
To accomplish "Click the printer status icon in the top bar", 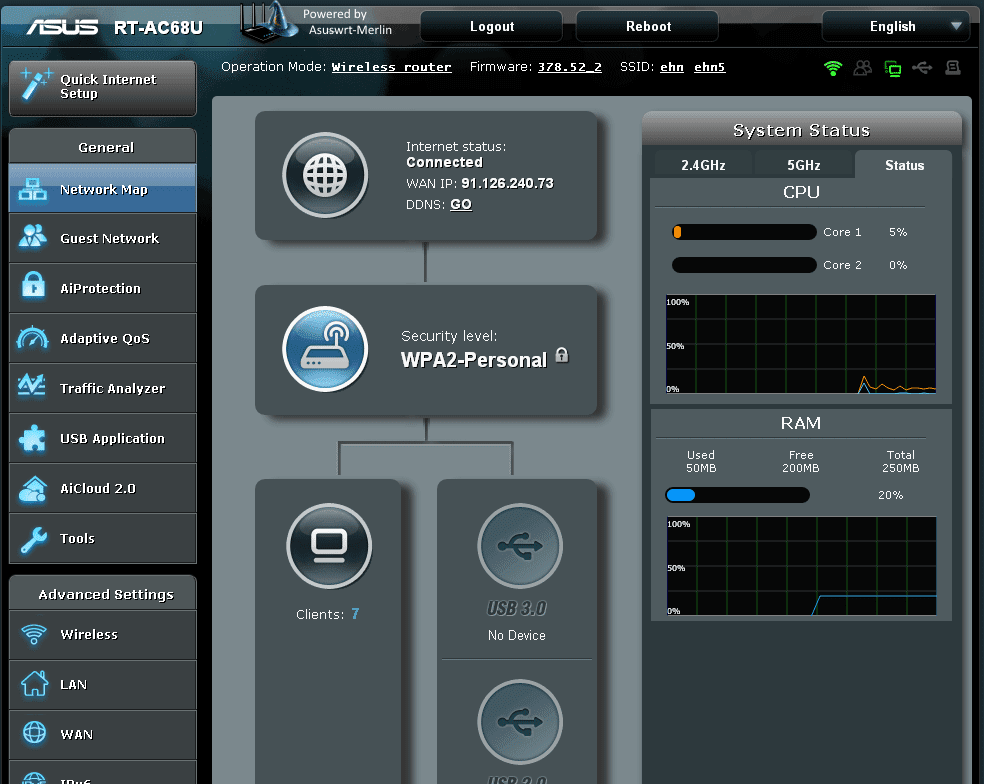I will [x=951, y=68].
